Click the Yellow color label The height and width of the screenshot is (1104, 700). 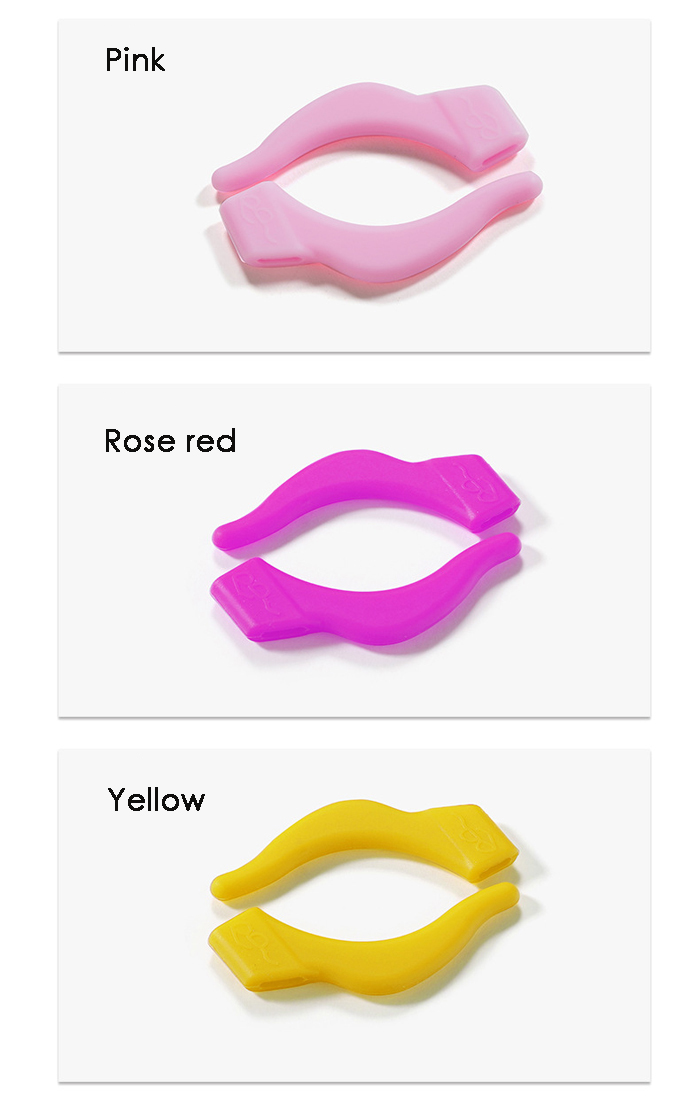[x=156, y=800]
